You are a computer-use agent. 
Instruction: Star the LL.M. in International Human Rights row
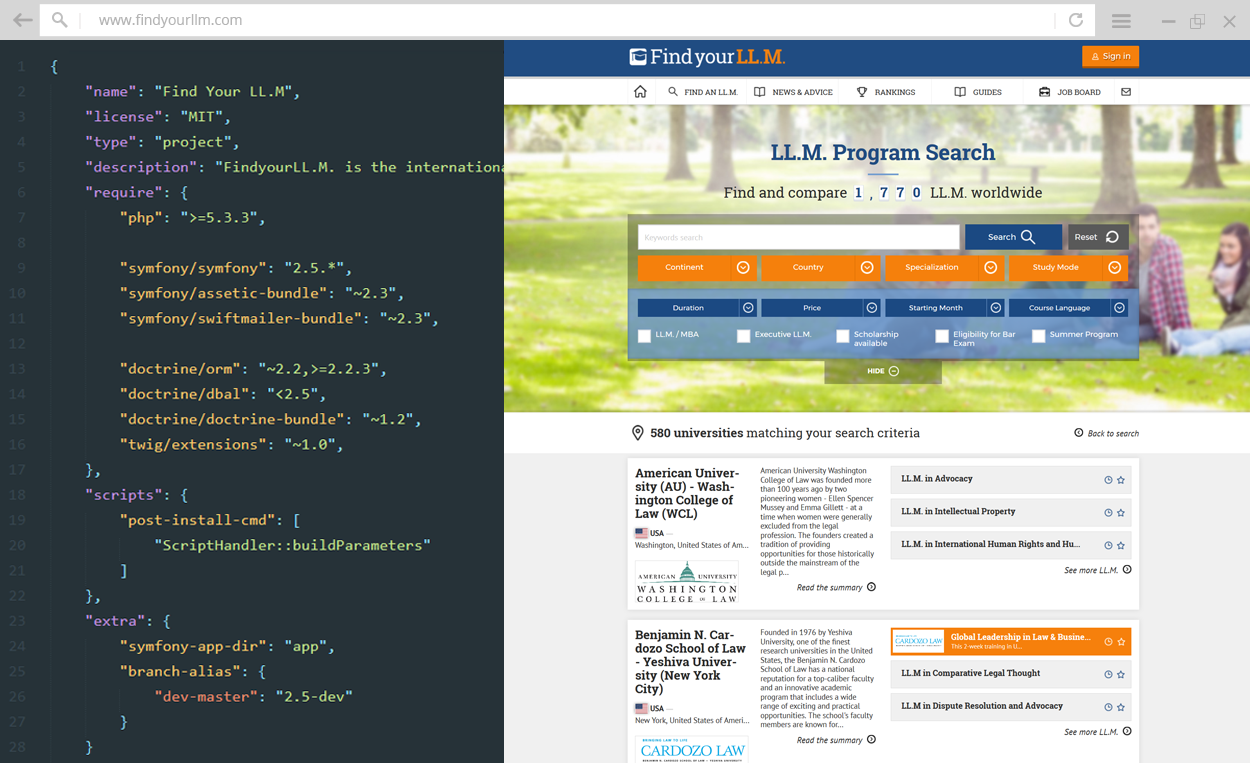pos(1121,546)
